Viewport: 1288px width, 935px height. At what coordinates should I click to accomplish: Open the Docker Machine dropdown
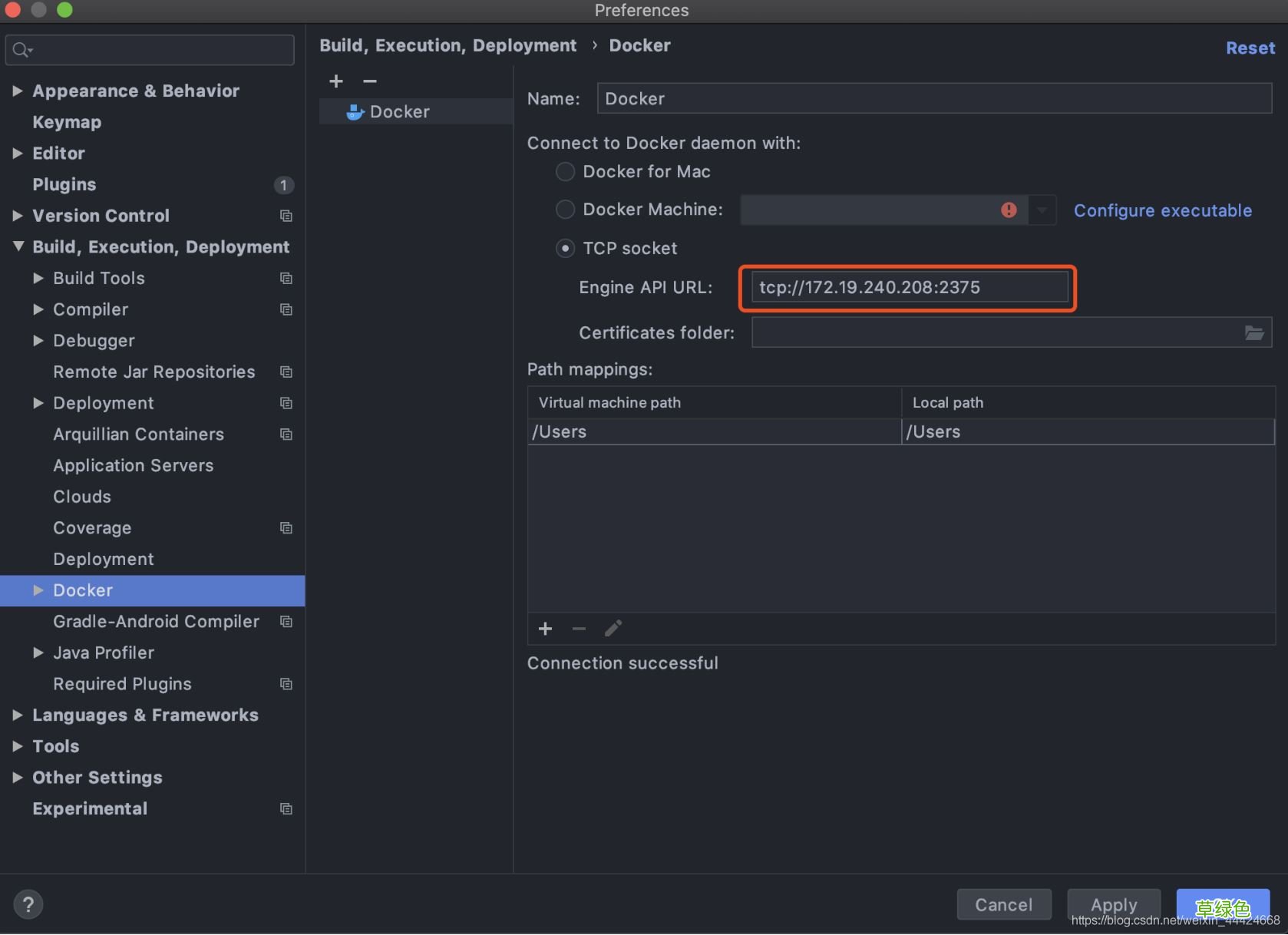tap(1042, 210)
